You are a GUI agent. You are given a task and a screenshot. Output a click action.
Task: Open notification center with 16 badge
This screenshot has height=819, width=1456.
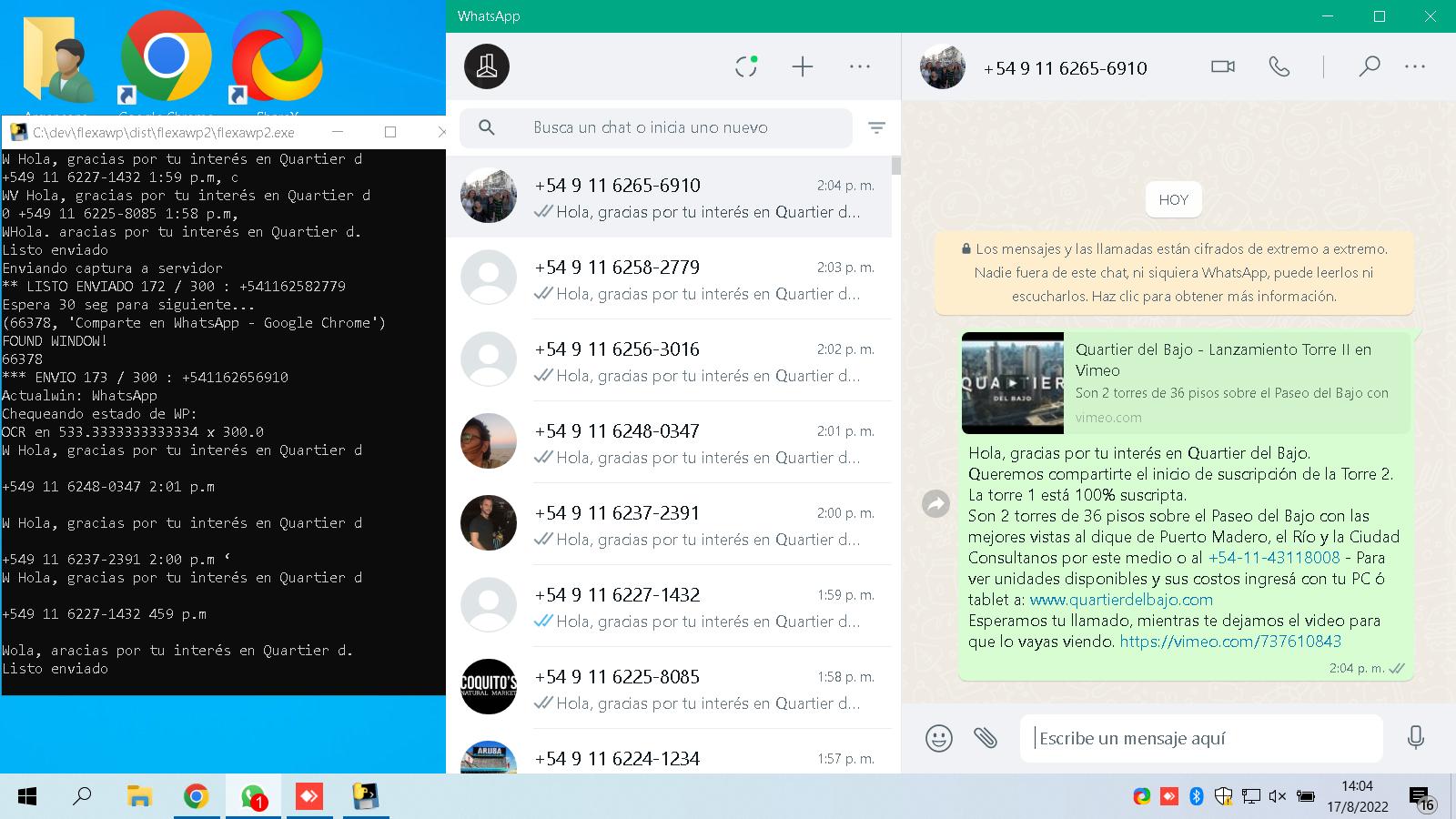pyautogui.click(x=1422, y=799)
